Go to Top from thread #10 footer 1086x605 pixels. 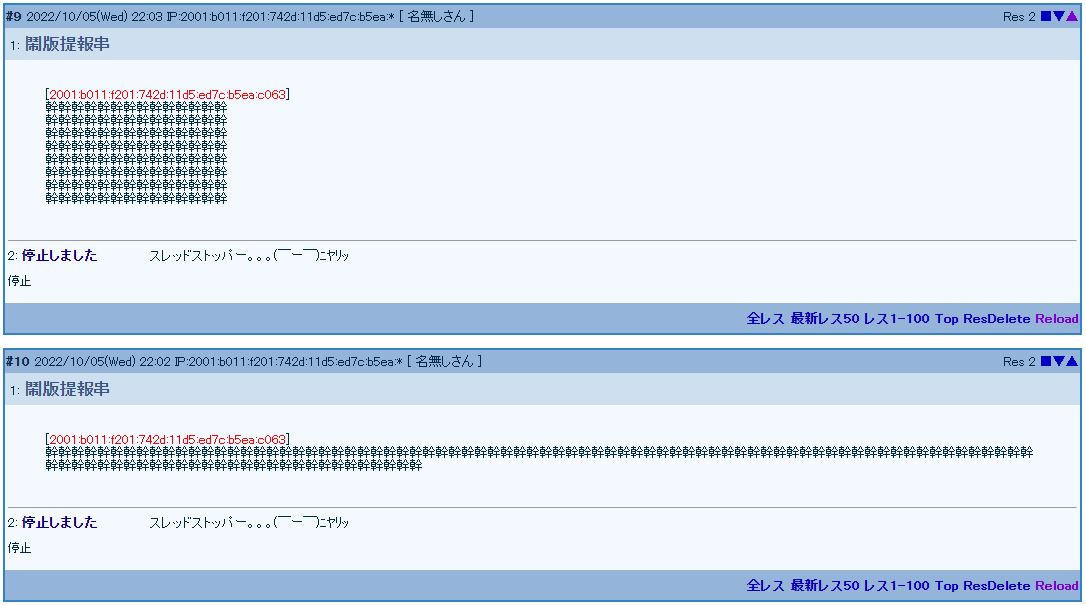pos(946,586)
